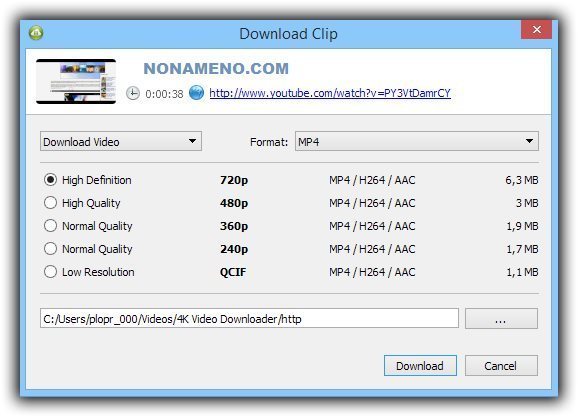578x417 pixels.
Task: Open the Download Video dropdown
Action: click(x=121, y=141)
